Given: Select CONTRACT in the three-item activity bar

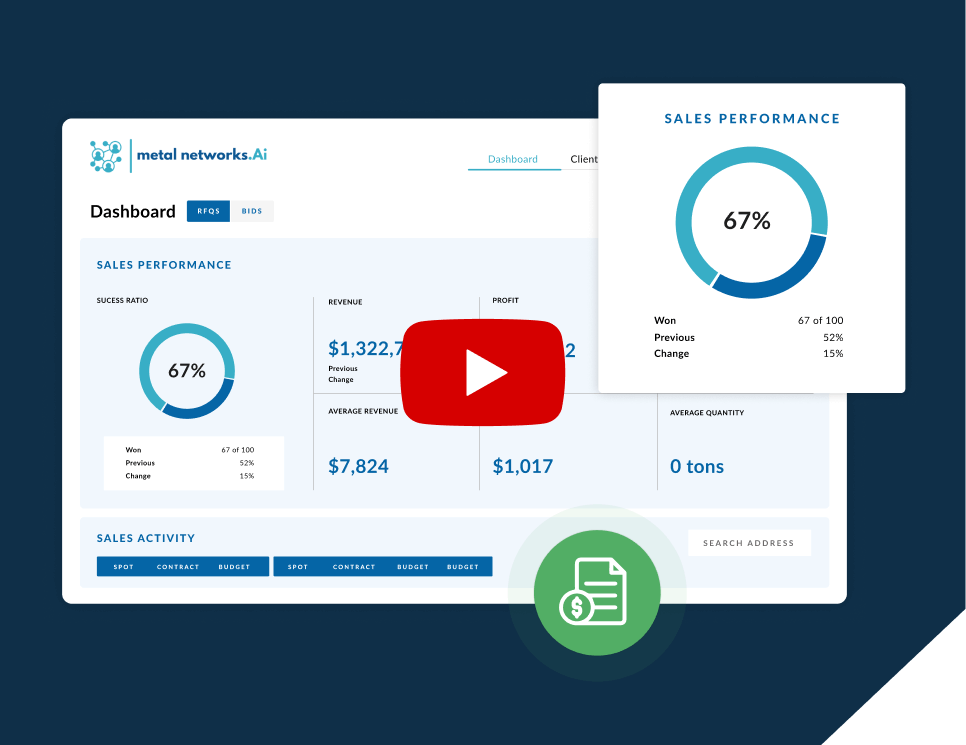Looking at the screenshot, I should 178,567.
